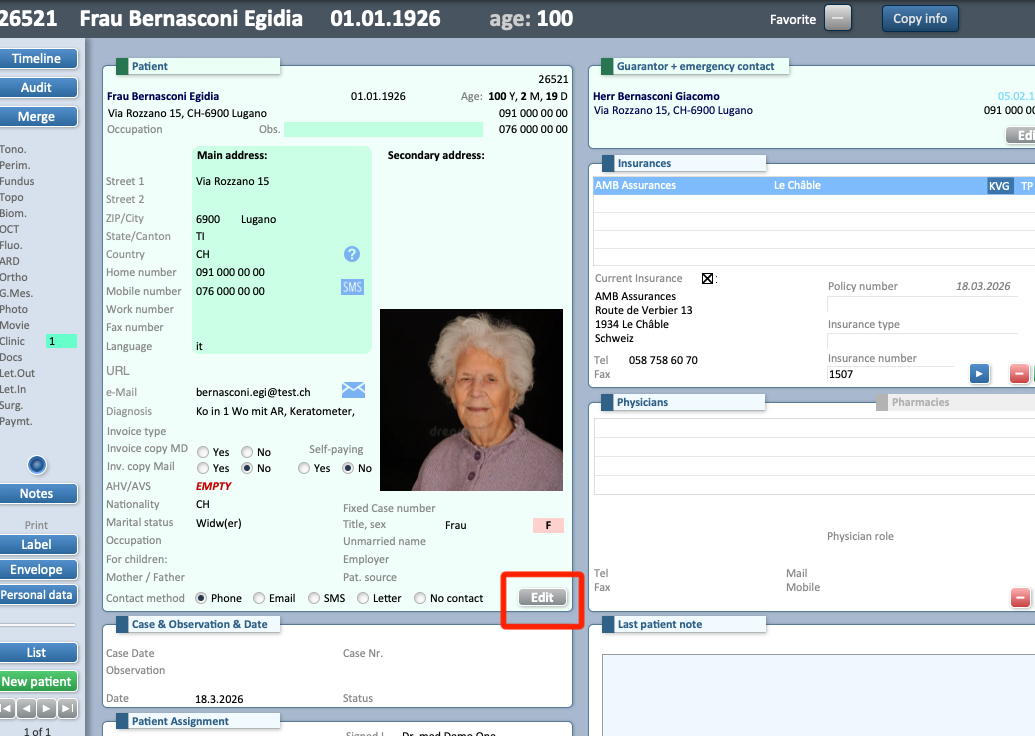Screen dimensions: 1035x736
Task: Click the round blue sidebar indicator icon
Action: pyautogui.click(x=37, y=464)
